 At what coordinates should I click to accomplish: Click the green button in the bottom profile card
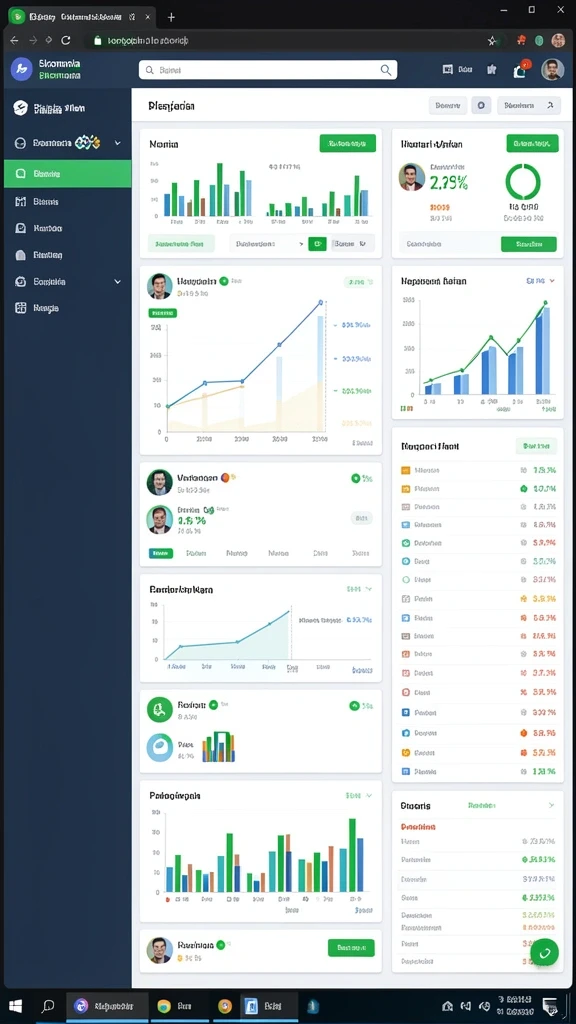click(x=351, y=948)
